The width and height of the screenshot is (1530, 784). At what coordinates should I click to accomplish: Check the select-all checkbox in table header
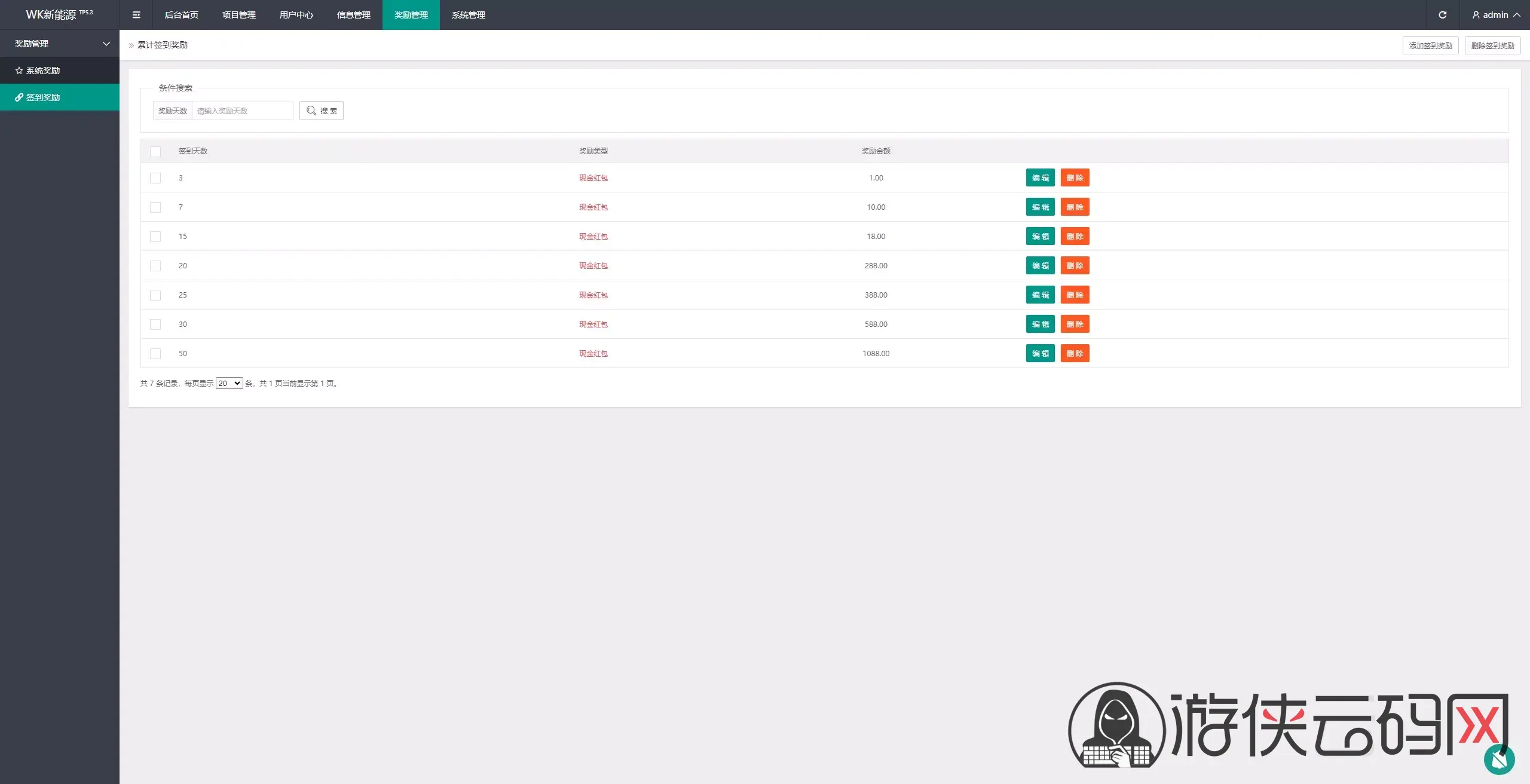point(155,151)
